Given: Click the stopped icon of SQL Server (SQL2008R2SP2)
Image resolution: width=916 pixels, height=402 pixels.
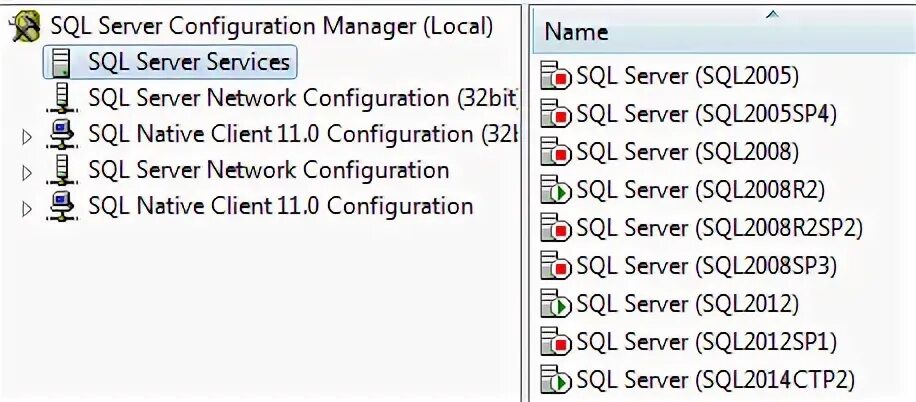Looking at the screenshot, I should pyautogui.click(x=555, y=228).
